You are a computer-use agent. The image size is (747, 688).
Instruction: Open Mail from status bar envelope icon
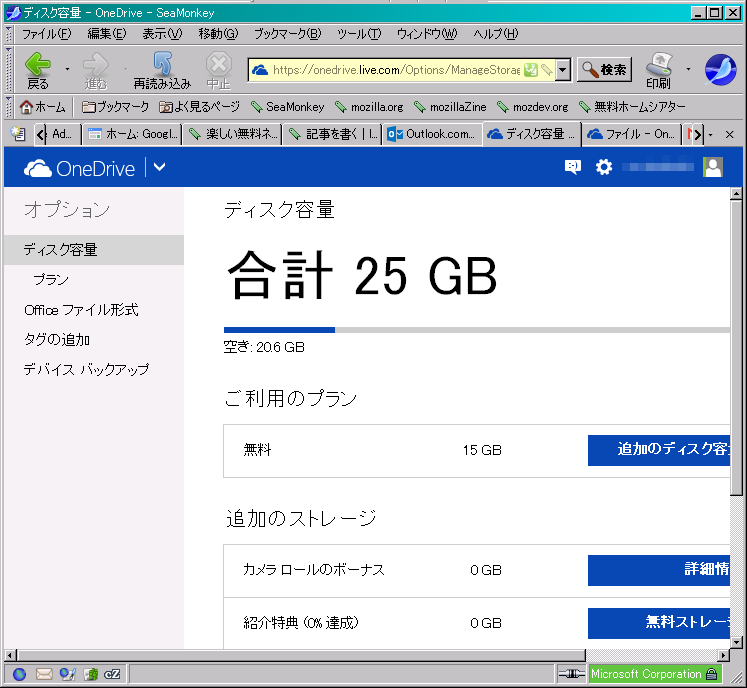(x=44, y=674)
